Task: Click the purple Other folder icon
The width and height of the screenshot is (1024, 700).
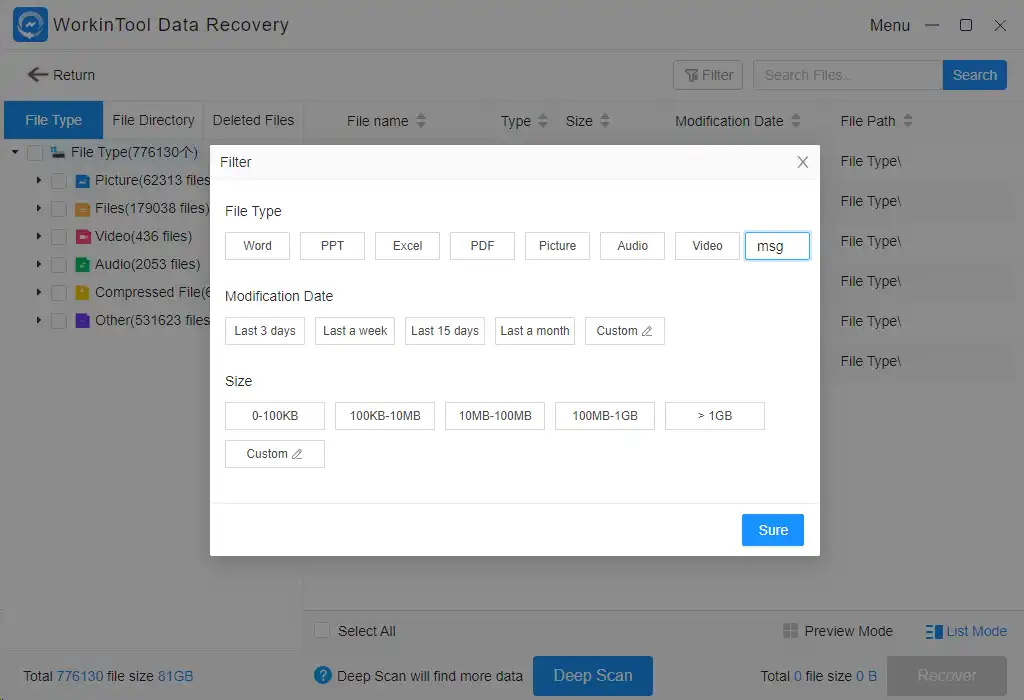Action: (82, 321)
